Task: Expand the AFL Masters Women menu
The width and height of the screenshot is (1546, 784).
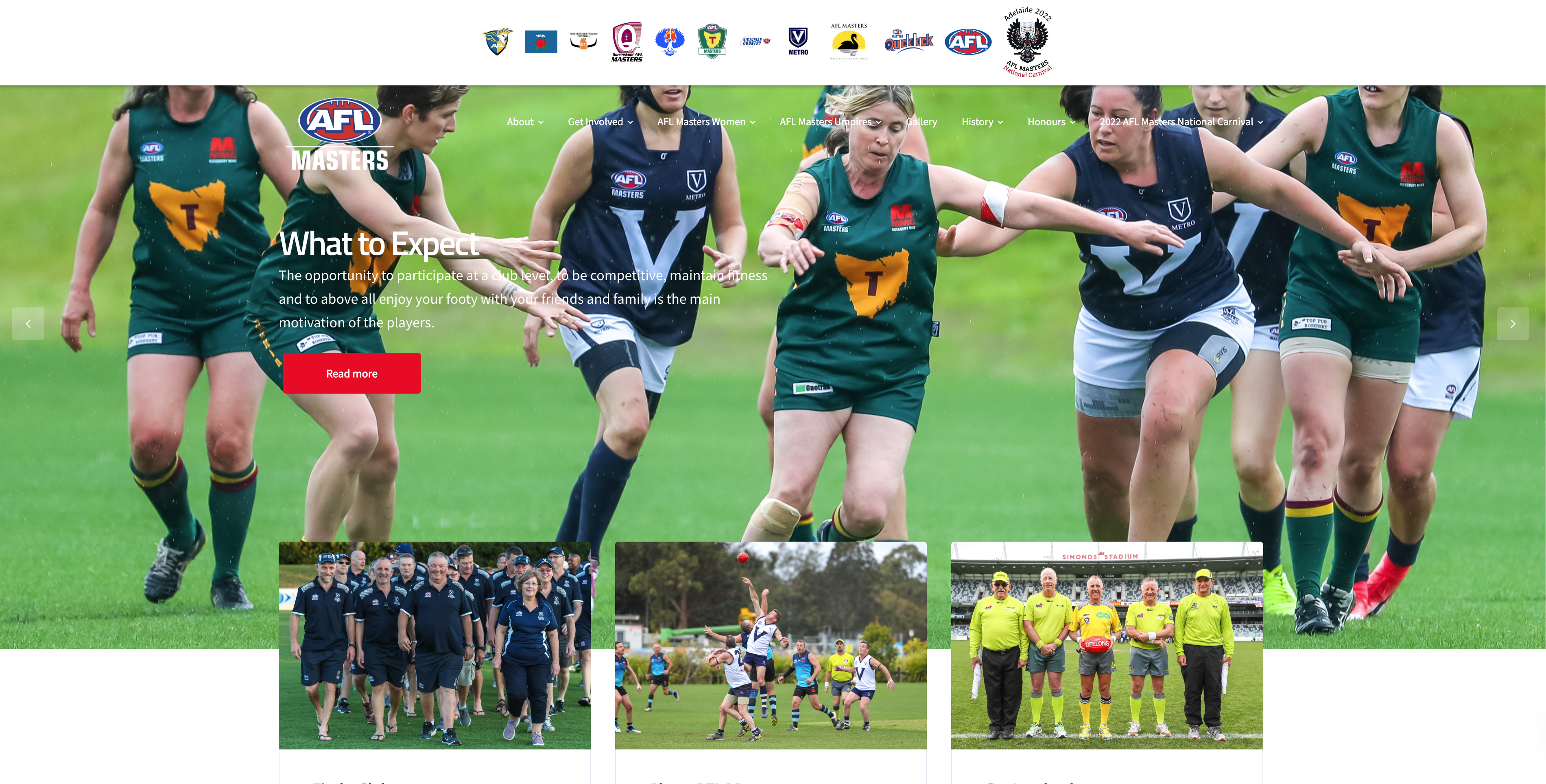Action: pyautogui.click(x=706, y=122)
